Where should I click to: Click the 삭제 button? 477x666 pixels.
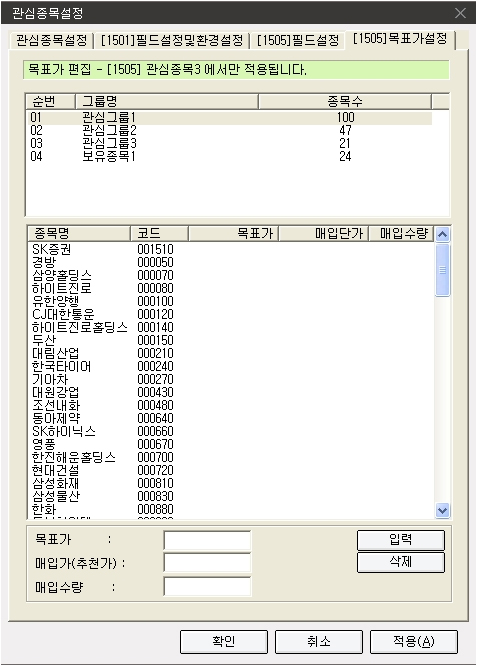pyautogui.click(x=401, y=562)
